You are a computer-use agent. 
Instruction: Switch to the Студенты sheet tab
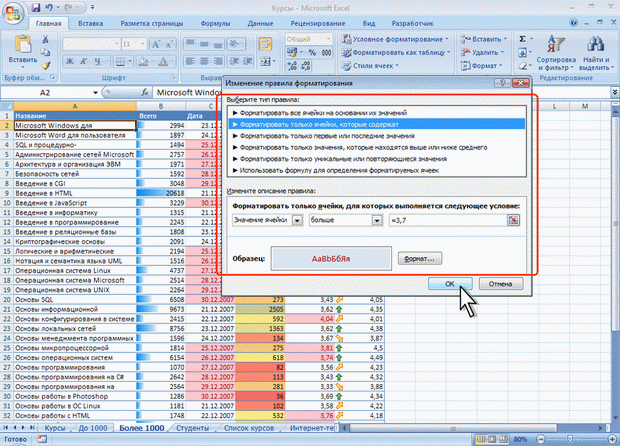point(193,428)
